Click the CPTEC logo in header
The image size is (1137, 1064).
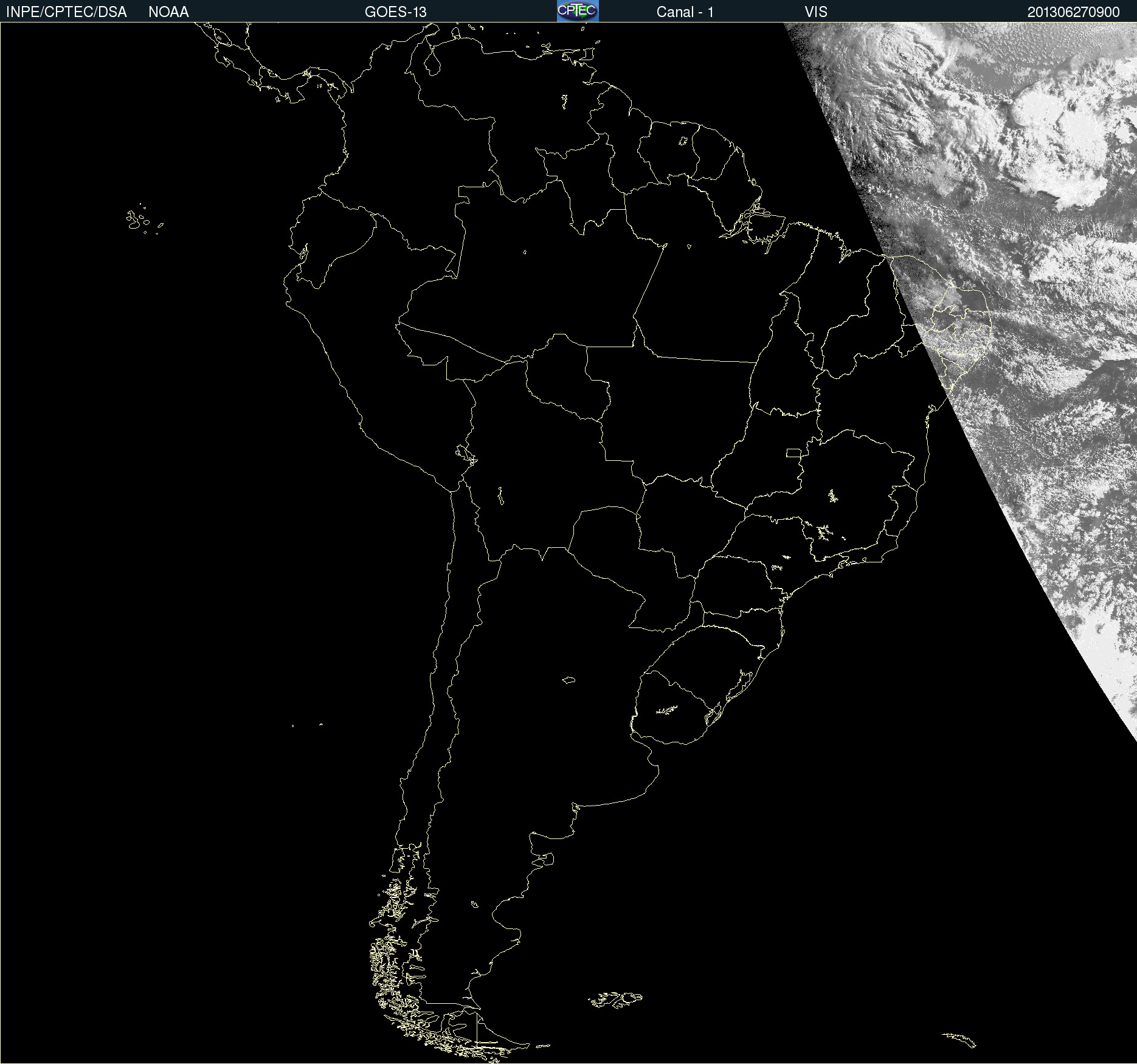pos(578,11)
